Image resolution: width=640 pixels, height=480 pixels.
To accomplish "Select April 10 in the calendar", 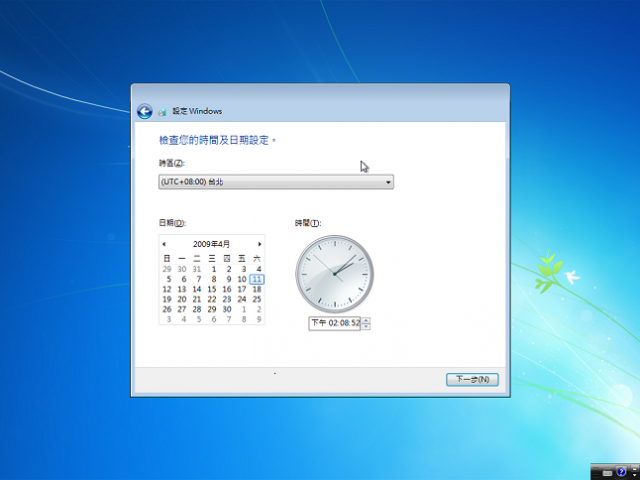I will [x=242, y=279].
